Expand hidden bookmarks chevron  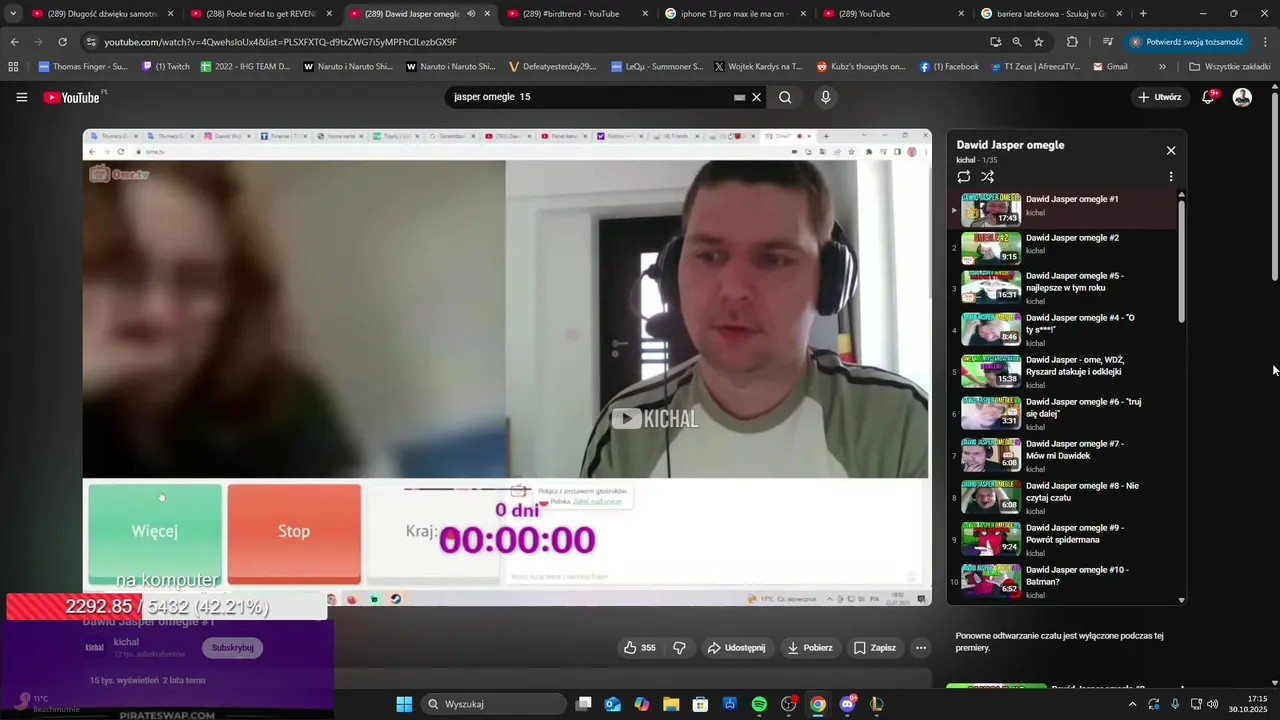pyautogui.click(x=1162, y=67)
